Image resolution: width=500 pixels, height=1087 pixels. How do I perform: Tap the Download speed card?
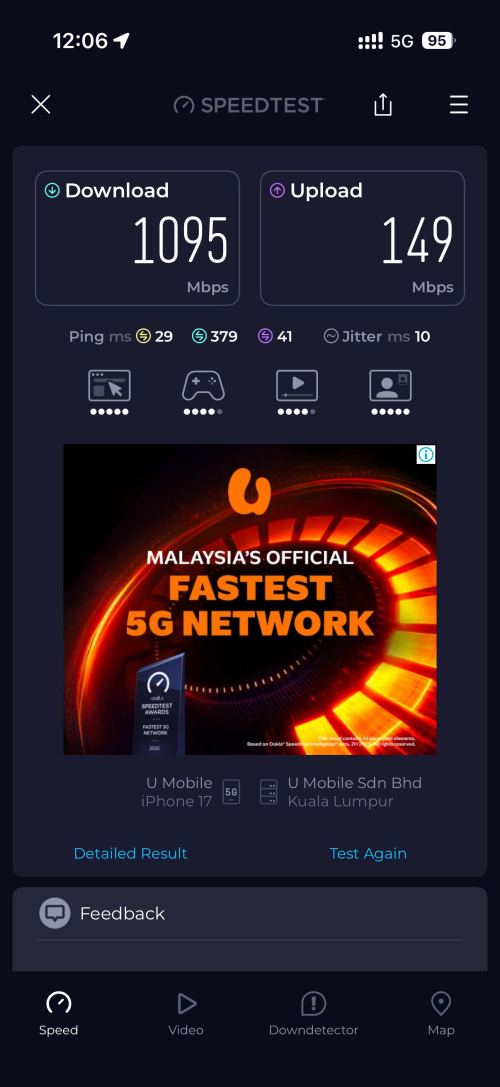[137, 238]
